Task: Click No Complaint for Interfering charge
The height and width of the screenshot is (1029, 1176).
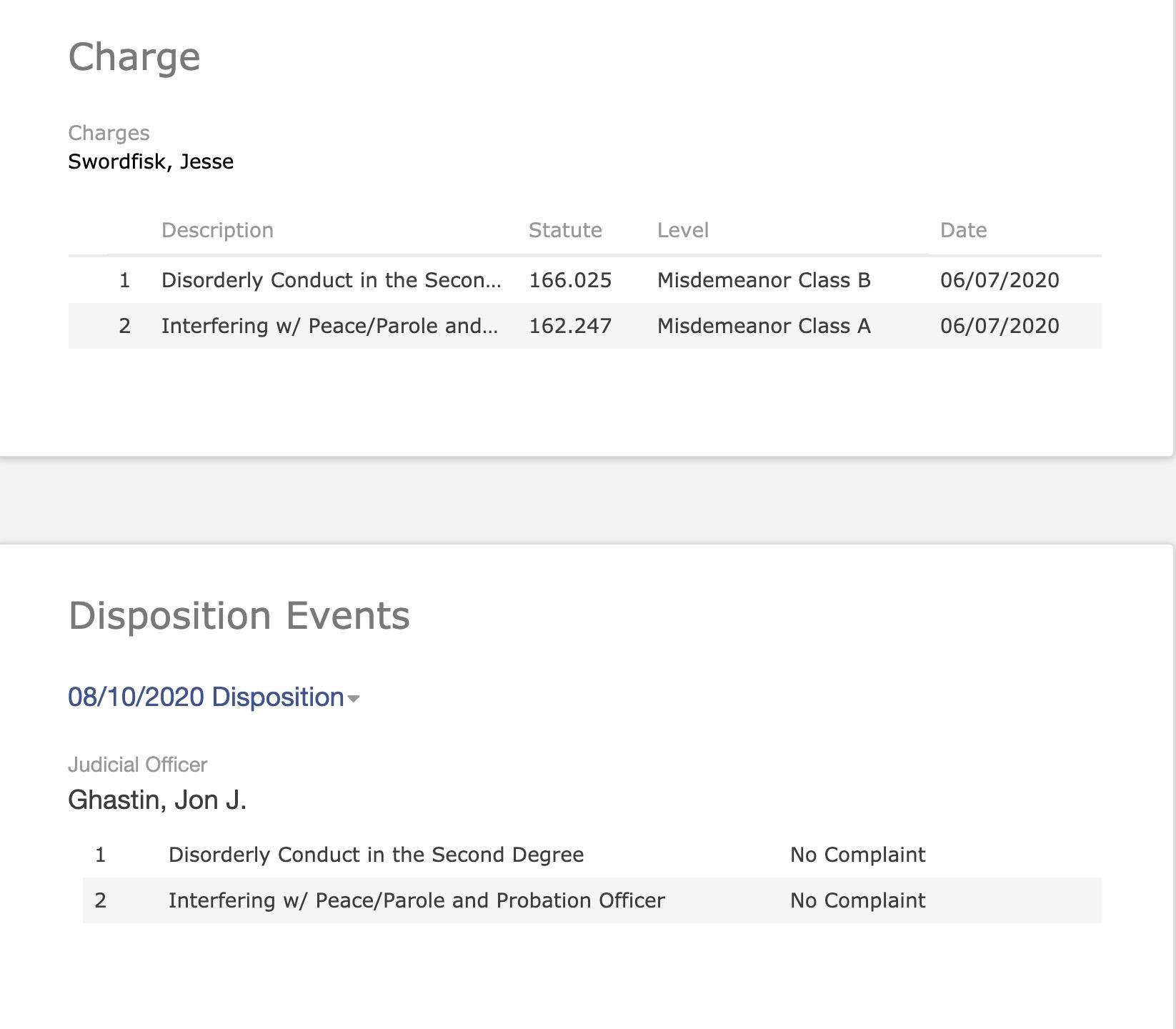Action: point(857,900)
